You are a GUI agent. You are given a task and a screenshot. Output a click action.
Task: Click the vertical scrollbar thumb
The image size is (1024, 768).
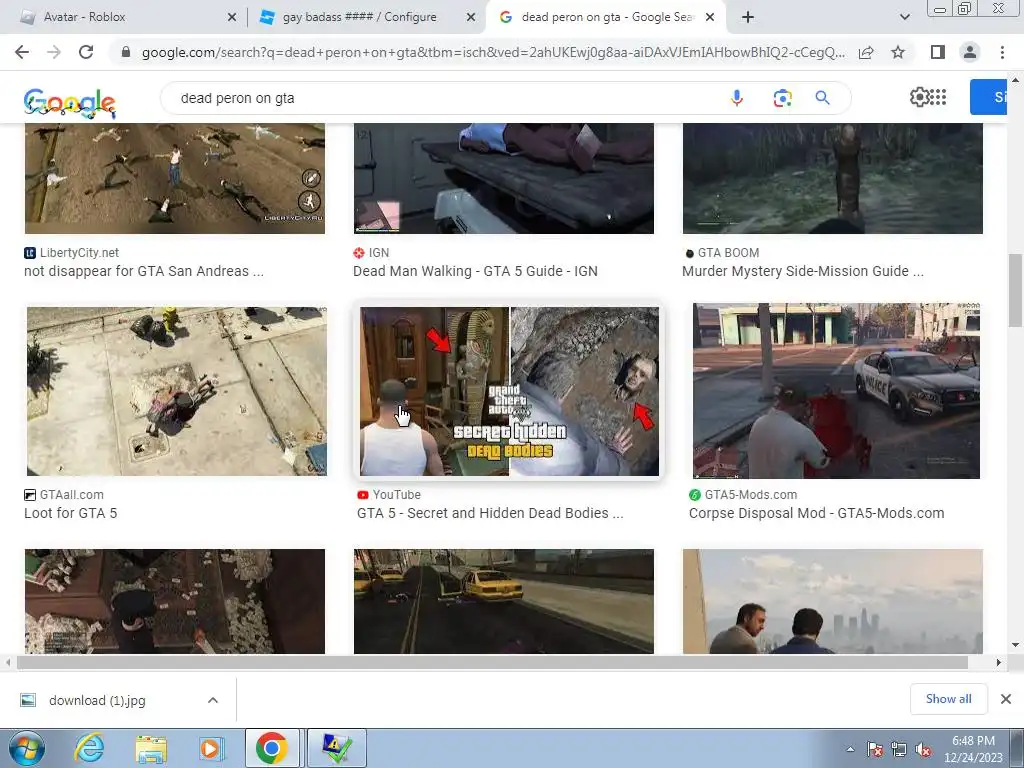coord(1015,291)
